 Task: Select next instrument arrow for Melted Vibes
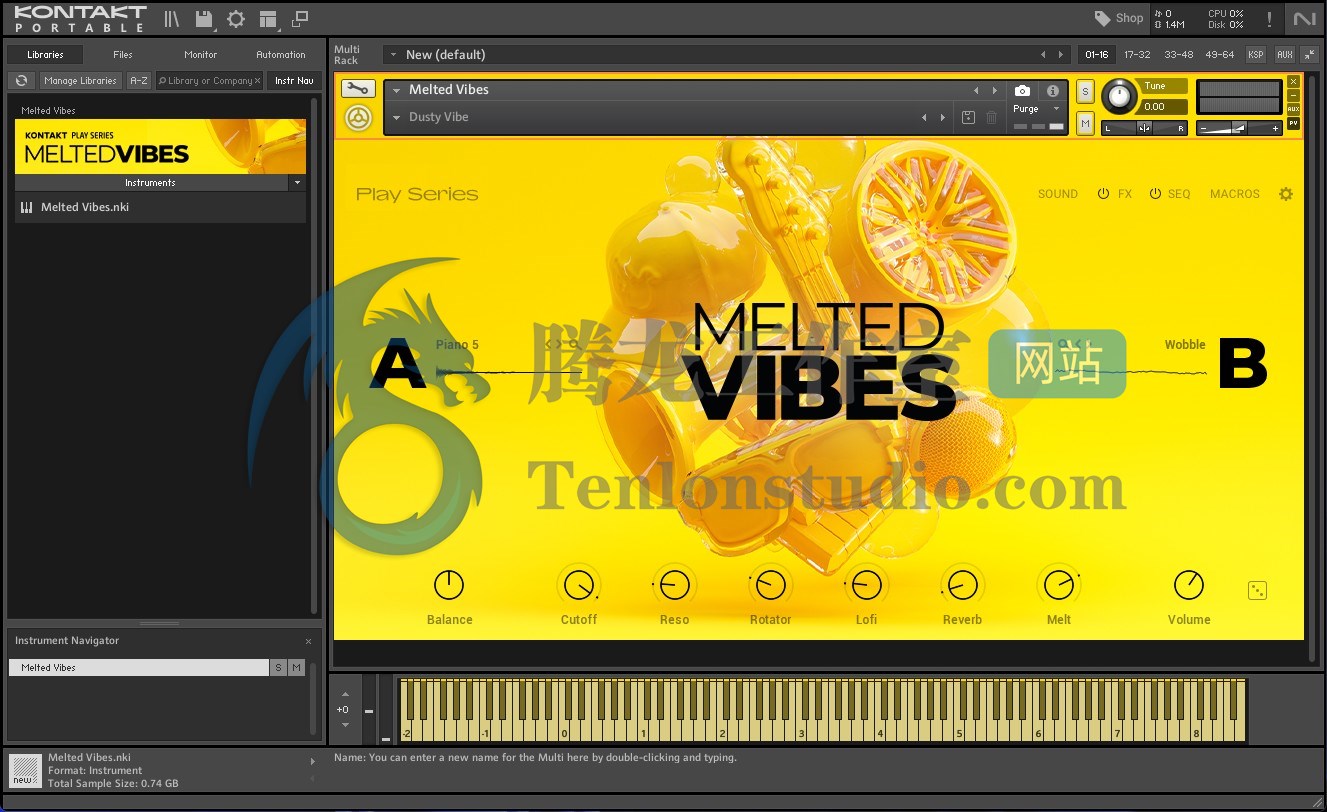click(x=994, y=90)
